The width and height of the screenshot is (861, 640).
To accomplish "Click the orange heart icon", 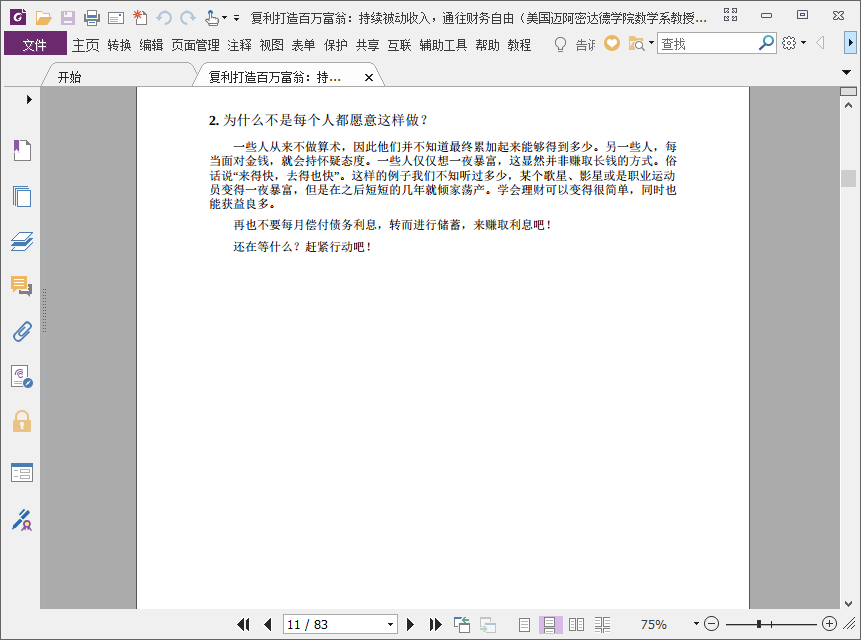I will tap(612, 43).
